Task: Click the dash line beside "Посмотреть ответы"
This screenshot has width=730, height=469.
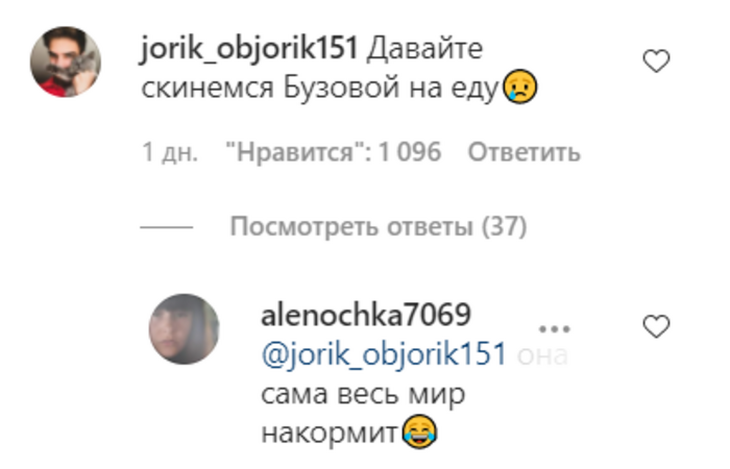Action: click(166, 227)
